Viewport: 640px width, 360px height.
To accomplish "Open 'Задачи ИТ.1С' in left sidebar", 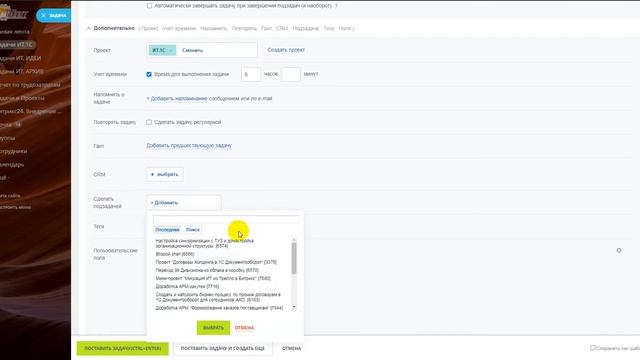I will pyautogui.click(x=16, y=44).
